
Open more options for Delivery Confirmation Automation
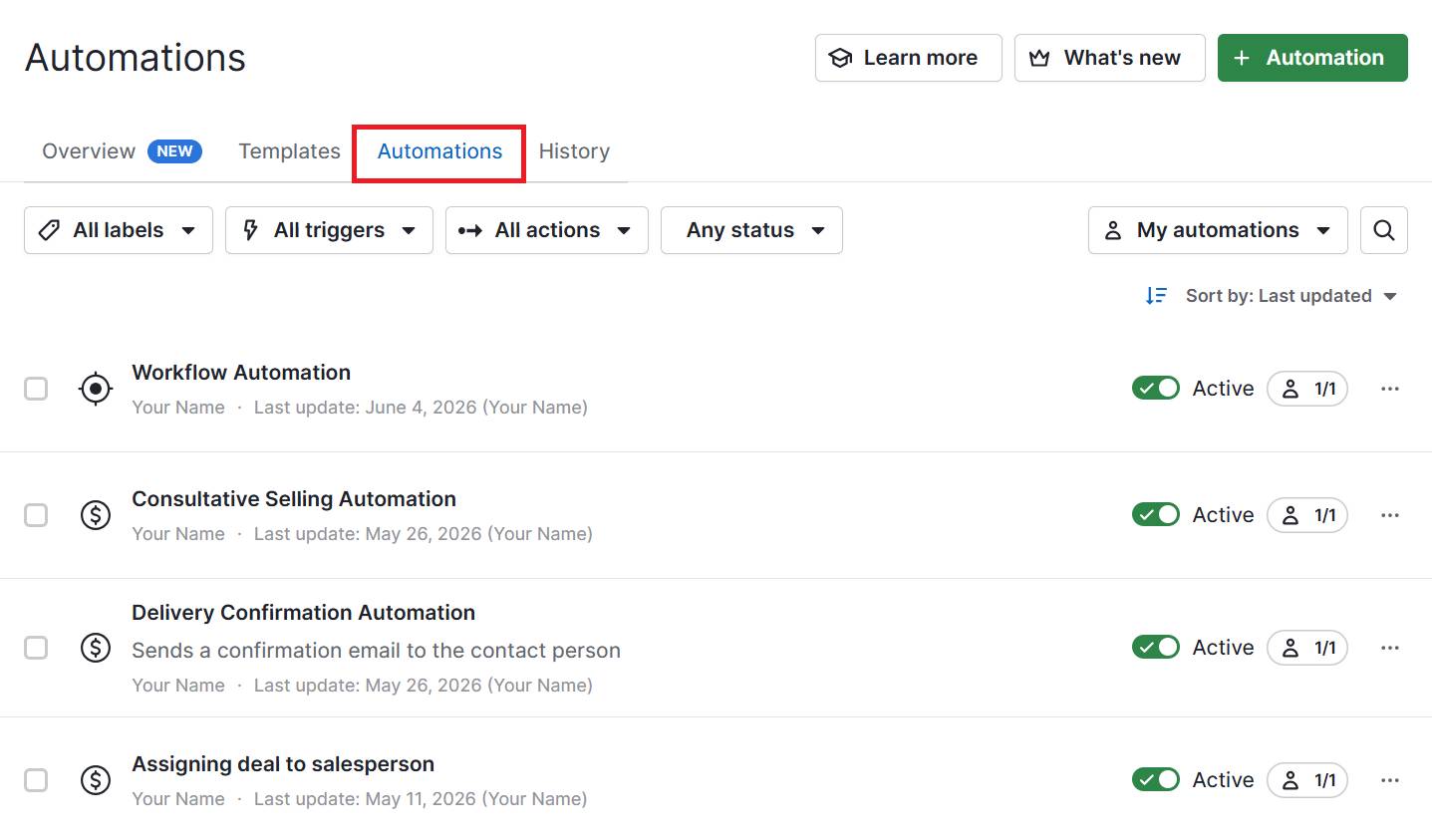click(x=1390, y=648)
